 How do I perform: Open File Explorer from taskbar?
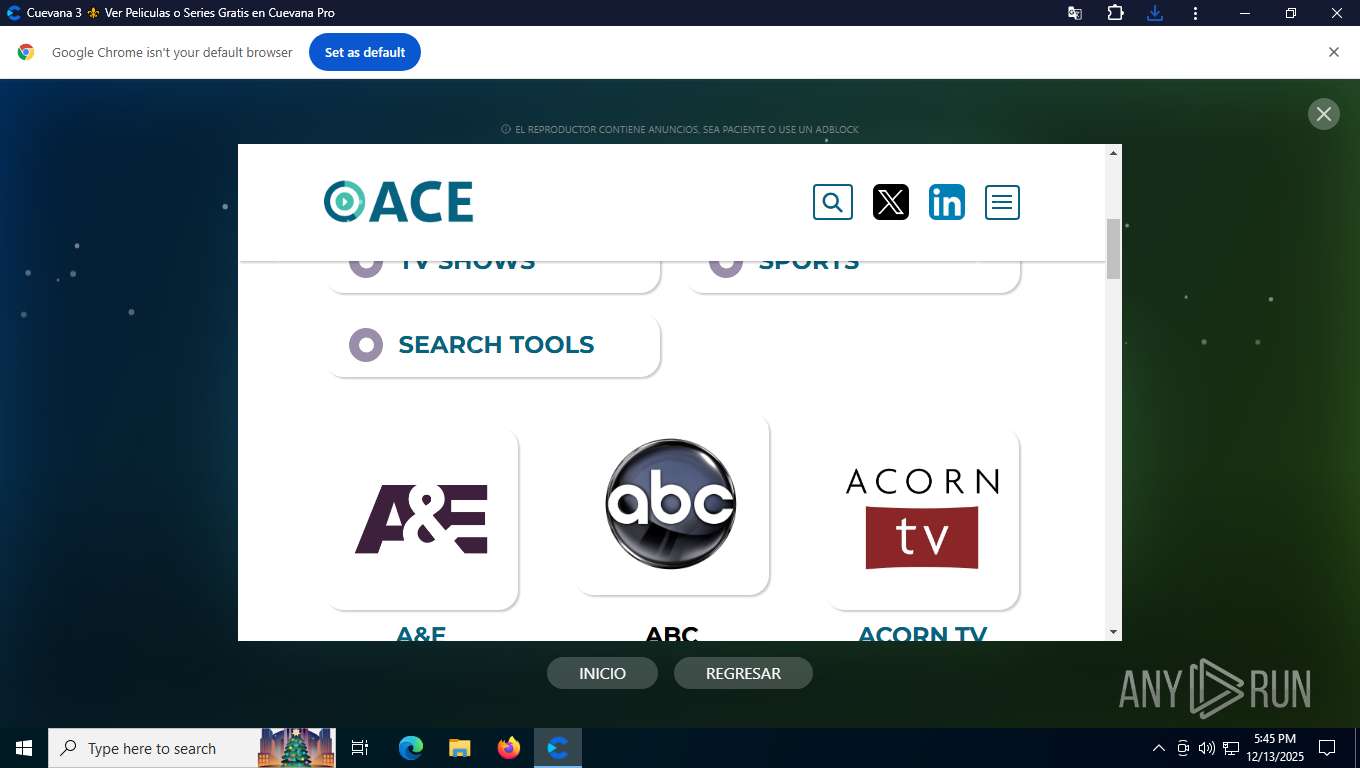[x=460, y=748]
